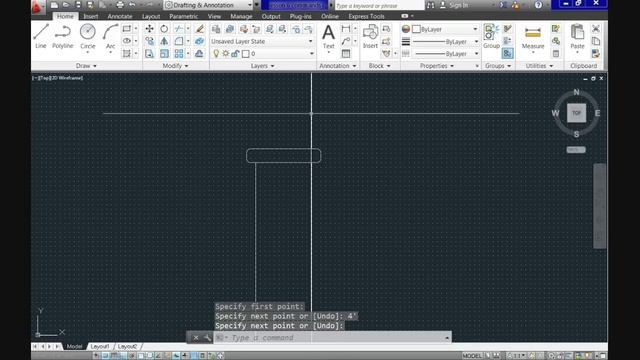Open the Drafting & Annotation workspace dropdown
This screenshot has width=640, height=360.
click(x=208, y=5)
